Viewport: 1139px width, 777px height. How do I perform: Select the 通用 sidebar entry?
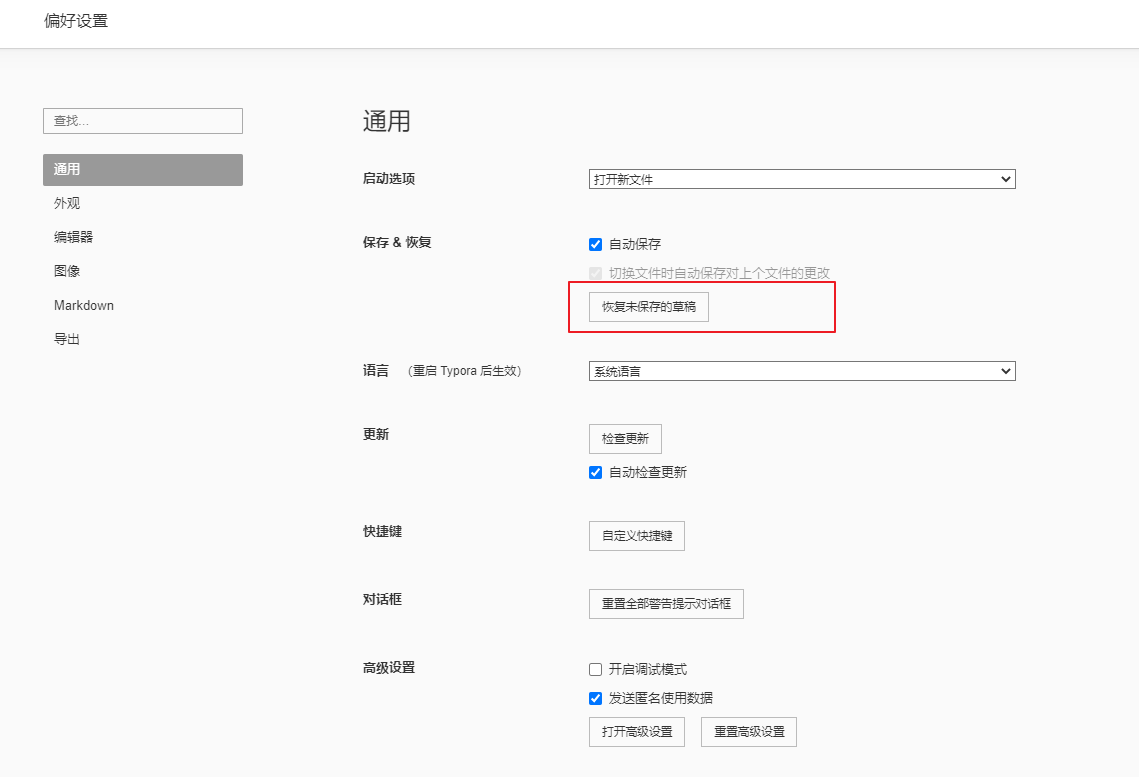(x=66, y=169)
